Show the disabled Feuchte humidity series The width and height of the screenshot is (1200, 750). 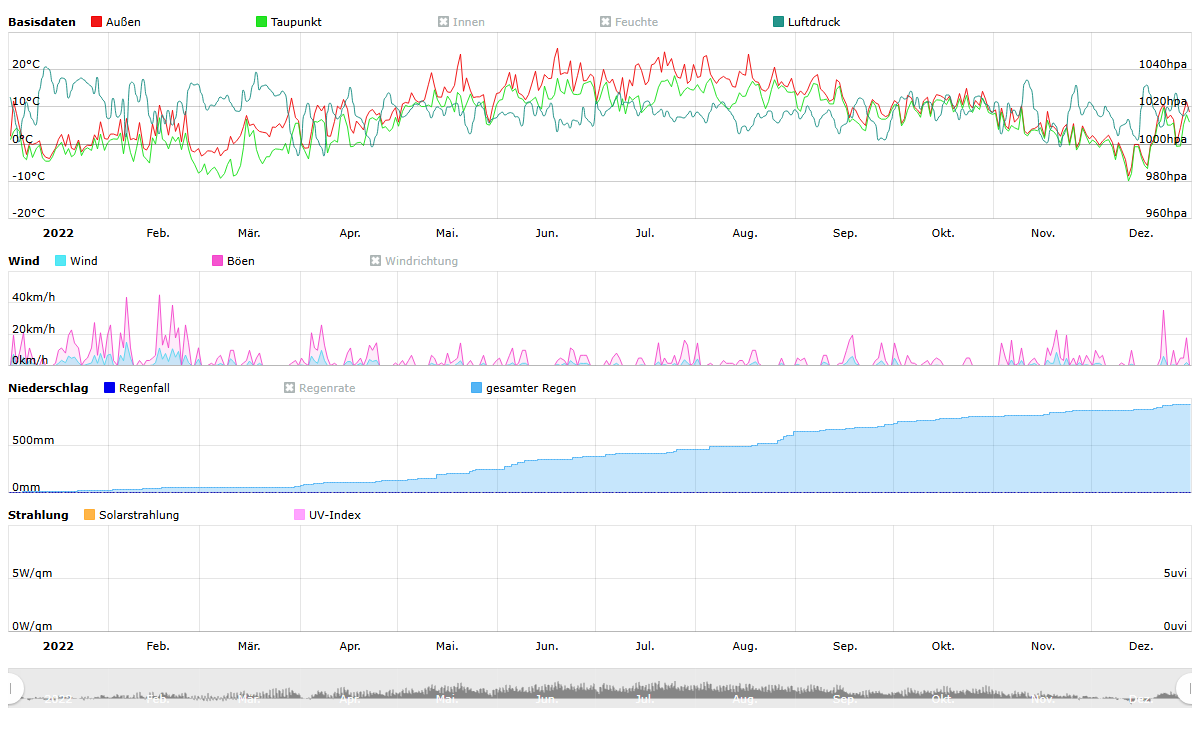(x=606, y=22)
